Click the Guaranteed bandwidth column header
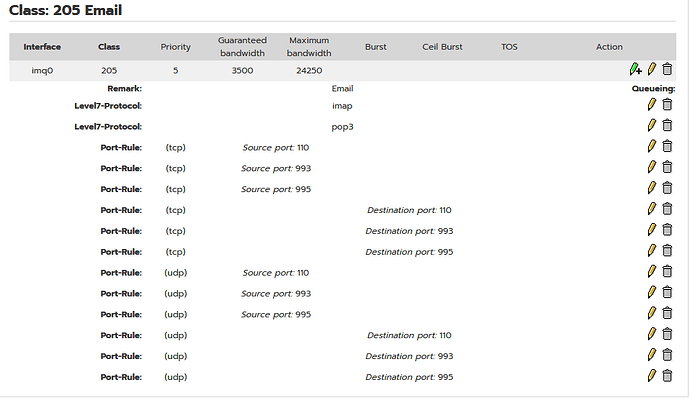Screen dimensions: 690x408 coord(242,47)
